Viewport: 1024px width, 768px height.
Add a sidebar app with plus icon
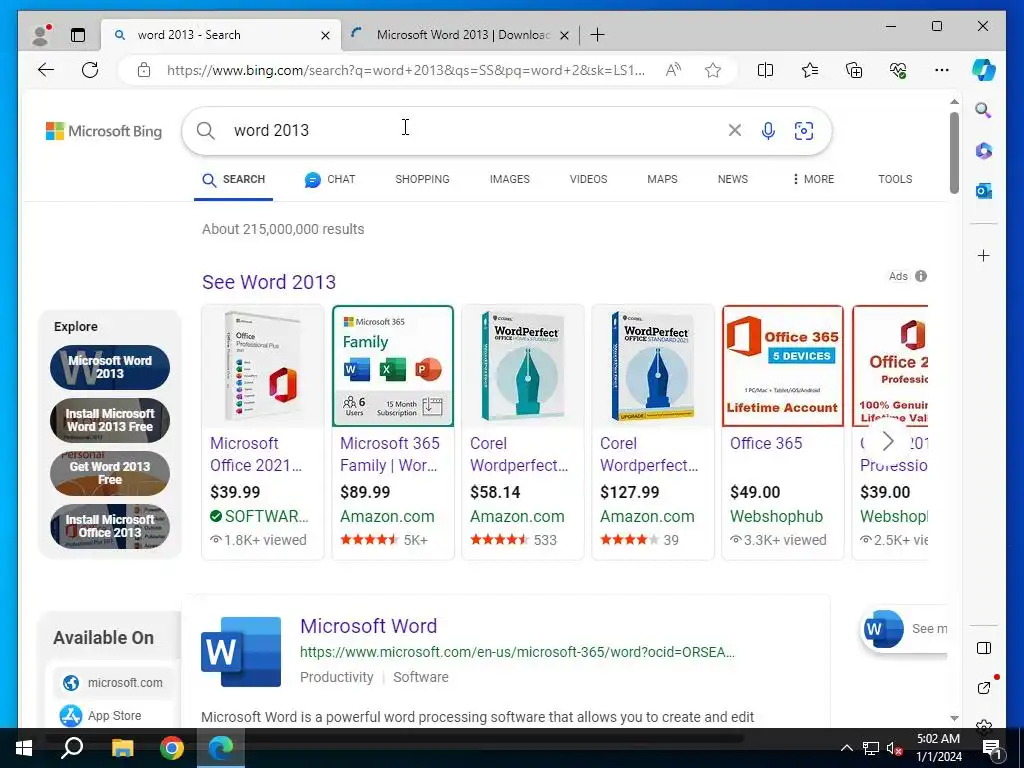984,255
